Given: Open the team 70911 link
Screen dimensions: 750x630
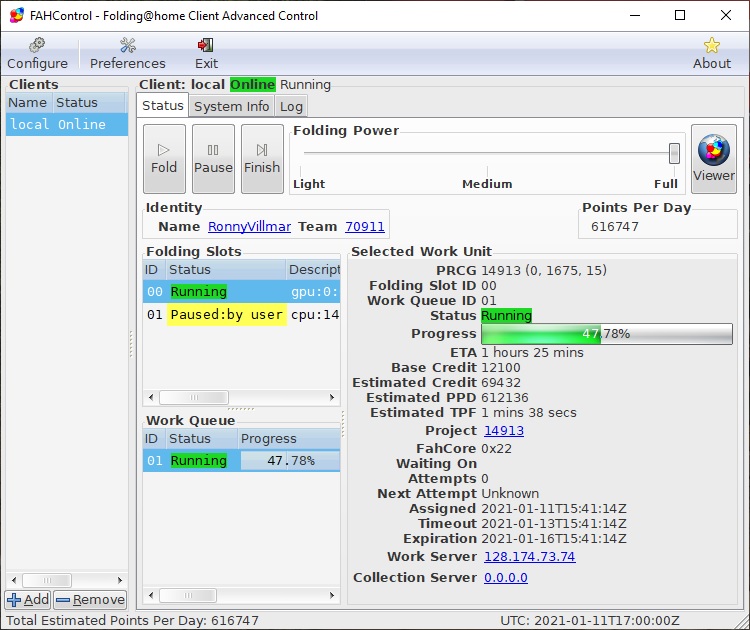Looking at the screenshot, I should (364, 226).
